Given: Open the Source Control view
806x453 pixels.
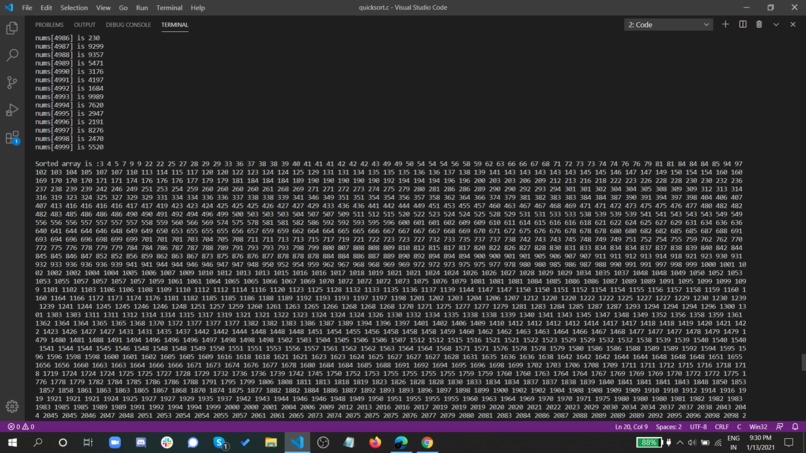Looking at the screenshot, I should 12,82.
